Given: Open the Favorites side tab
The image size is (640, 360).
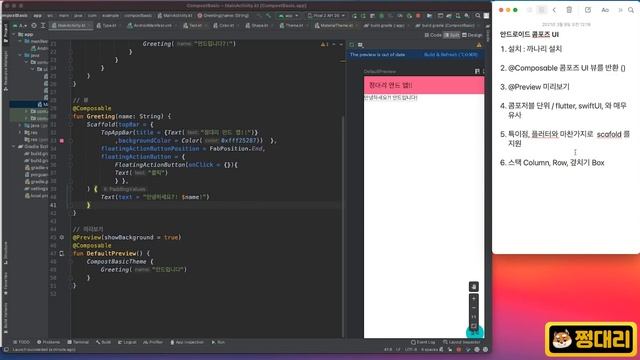Looking at the screenshot, I should tap(5, 283).
